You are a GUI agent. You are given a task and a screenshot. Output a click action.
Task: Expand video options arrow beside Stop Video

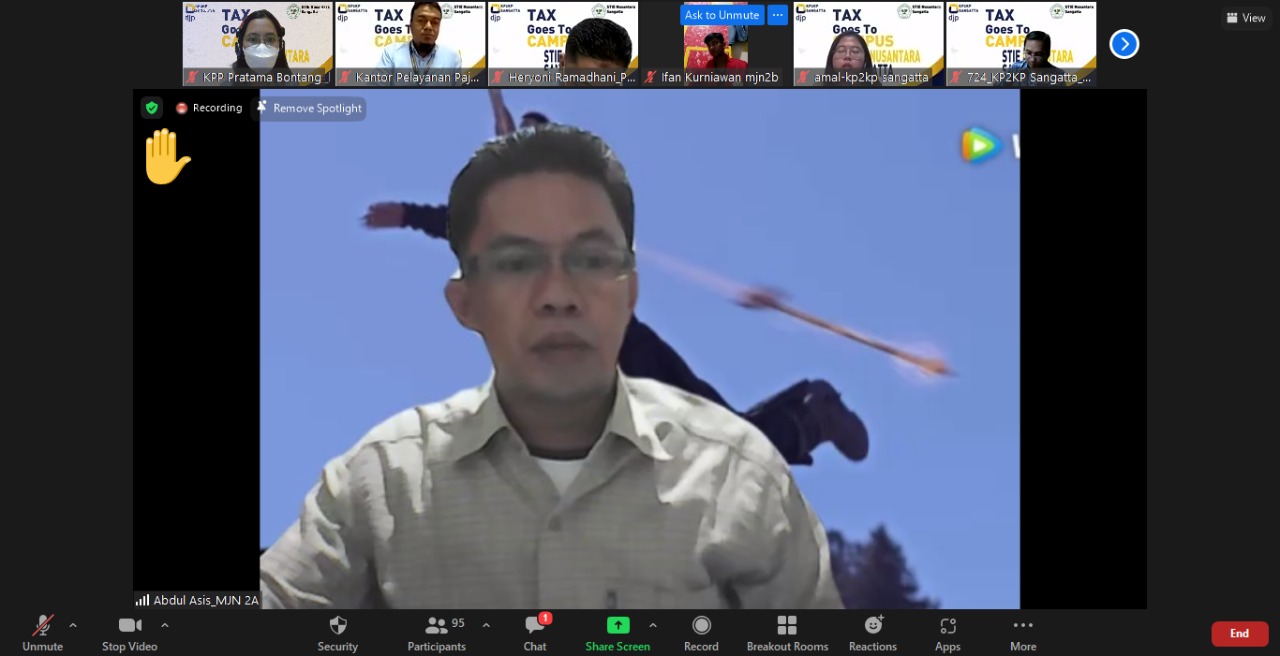[165, 625]
